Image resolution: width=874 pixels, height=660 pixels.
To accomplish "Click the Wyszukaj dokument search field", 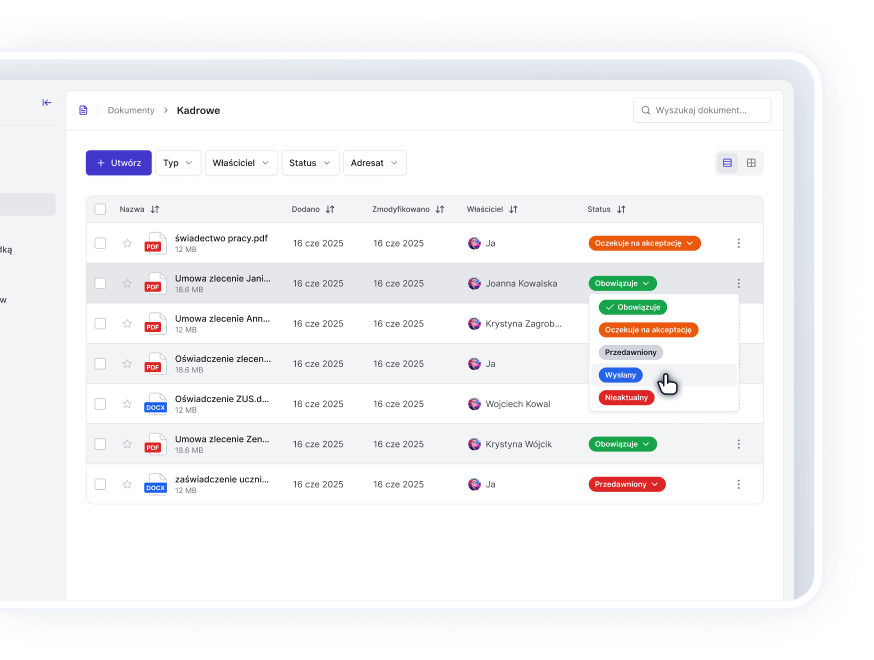I will pos(708,110).
